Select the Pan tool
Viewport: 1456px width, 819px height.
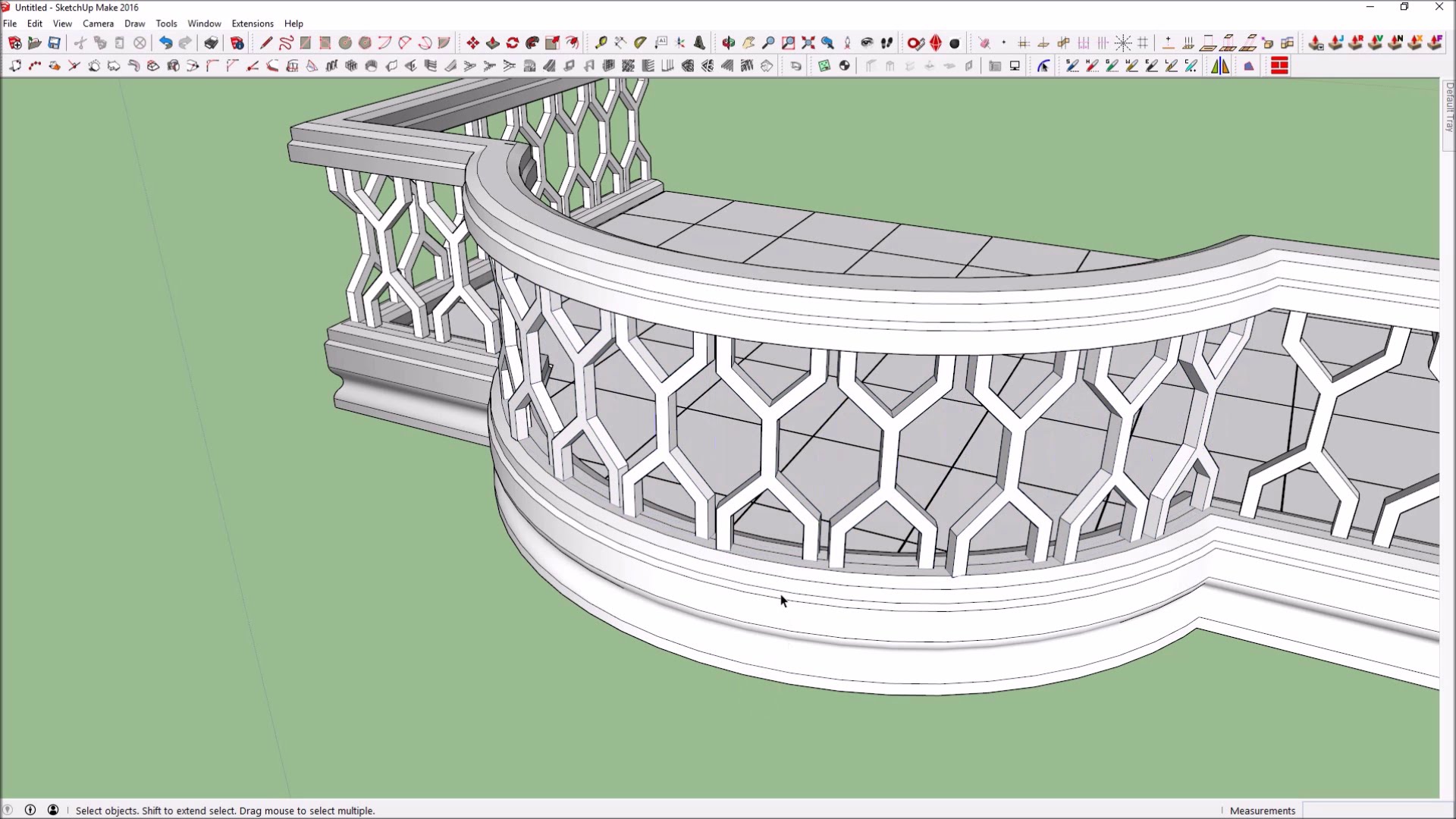(748, 43)
